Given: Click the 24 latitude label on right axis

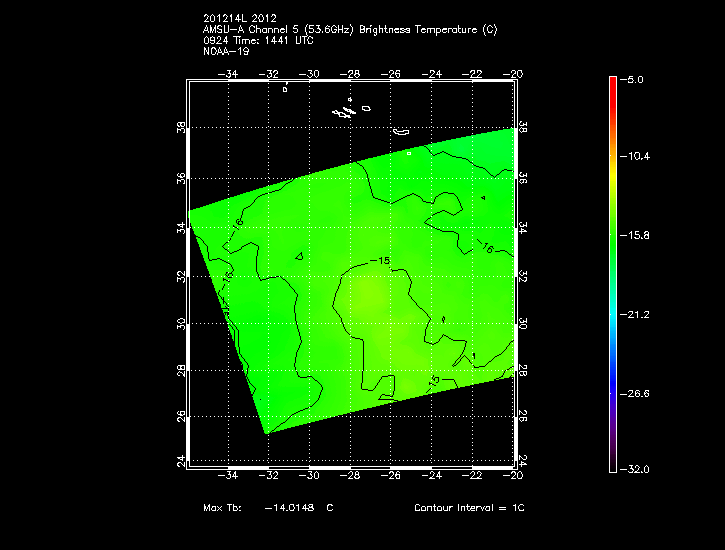Looking at the screenshot, I should point(523,460).
